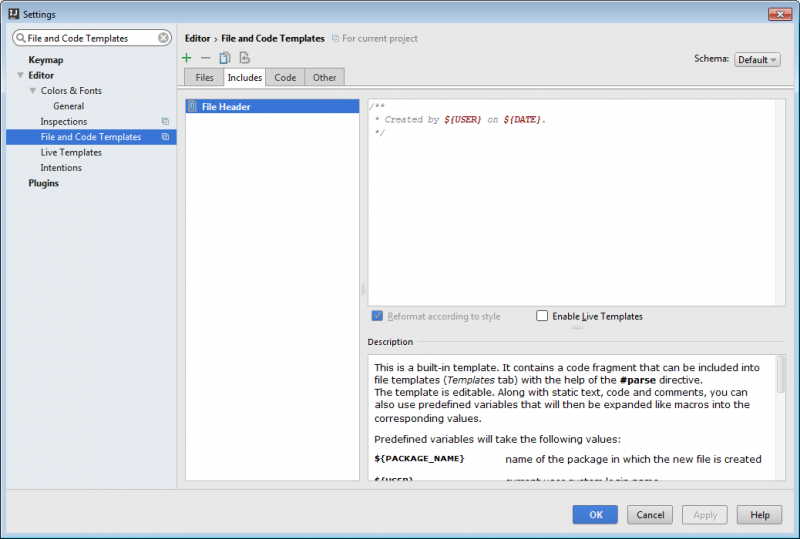800x539 pixels.
Task: Click the project icon beside File and Code Templates
Action: (x=165, y=137)
